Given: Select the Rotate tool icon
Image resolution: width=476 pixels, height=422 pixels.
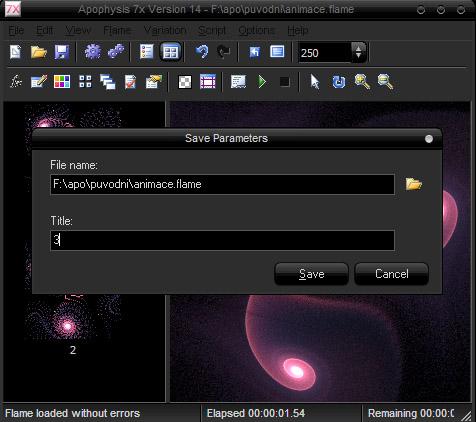Looking at the screenshot, I should (x=339, y=82).
